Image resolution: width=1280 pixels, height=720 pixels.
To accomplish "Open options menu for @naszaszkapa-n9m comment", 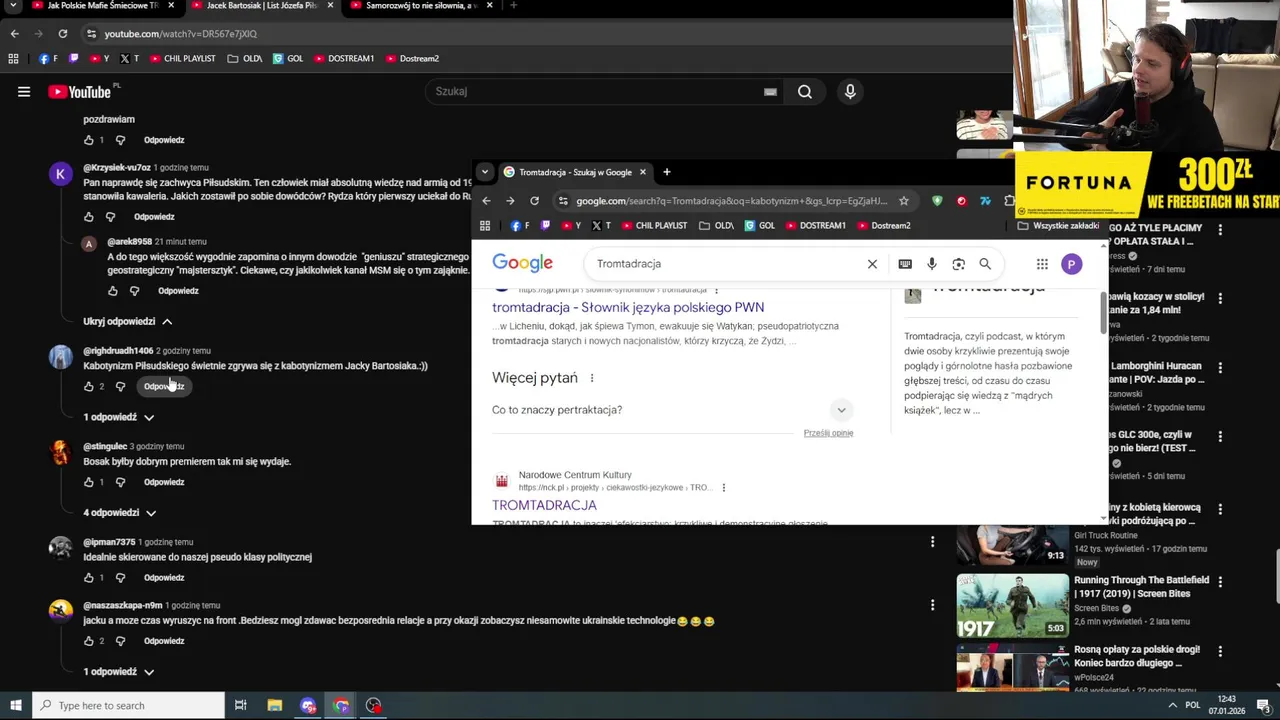I will click(x=932, y=605).
